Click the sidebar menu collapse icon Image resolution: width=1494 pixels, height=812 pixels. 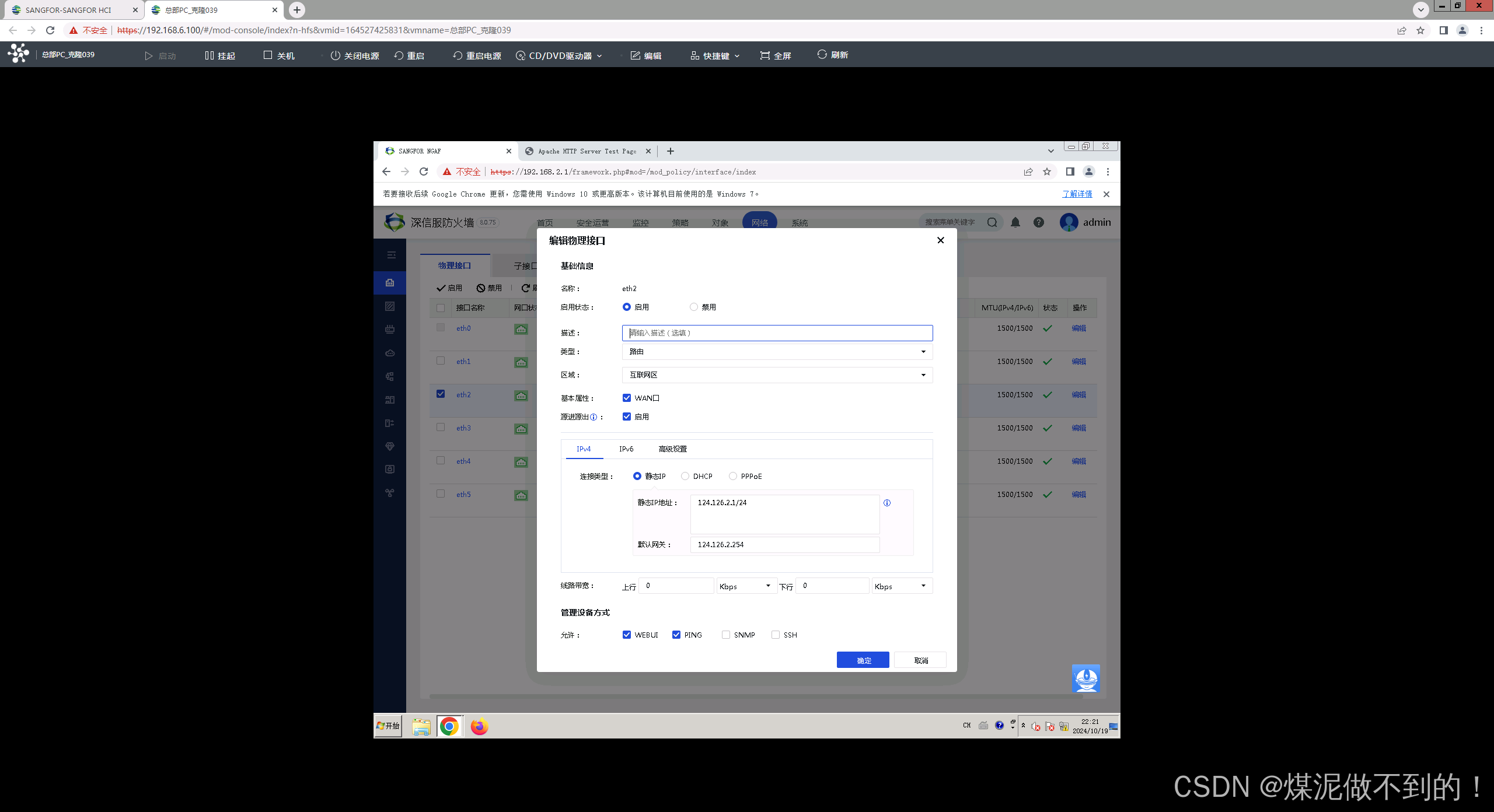(391, 255)
